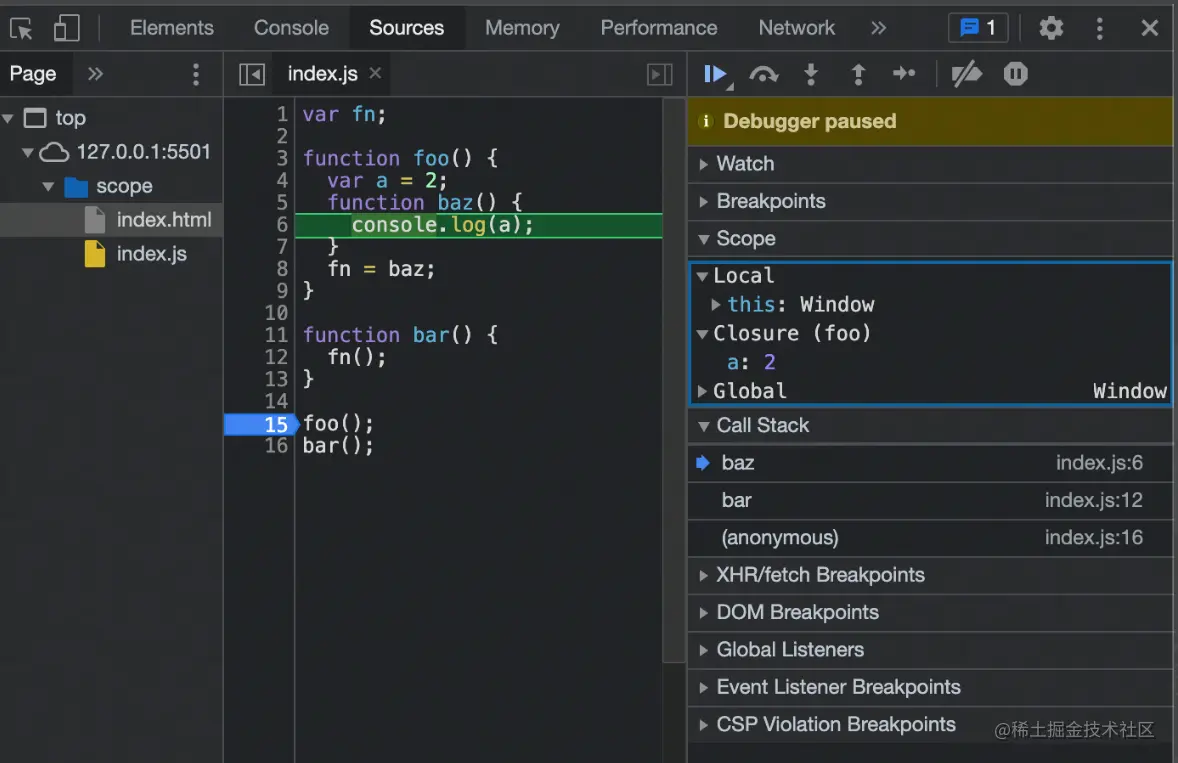The image size is (1178, 763).
Task: Toggle the device toolbar icon
Action: [66, 29]
